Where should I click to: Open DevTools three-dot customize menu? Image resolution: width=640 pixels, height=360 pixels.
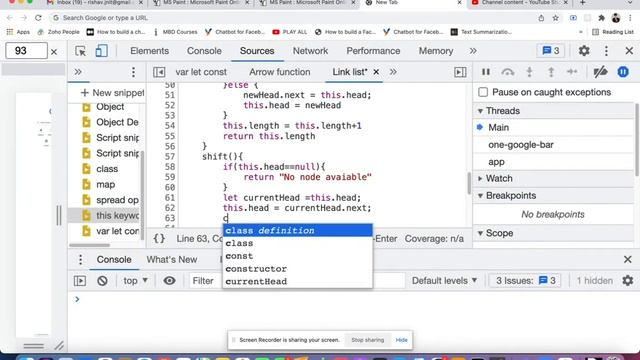click(606, 51)
